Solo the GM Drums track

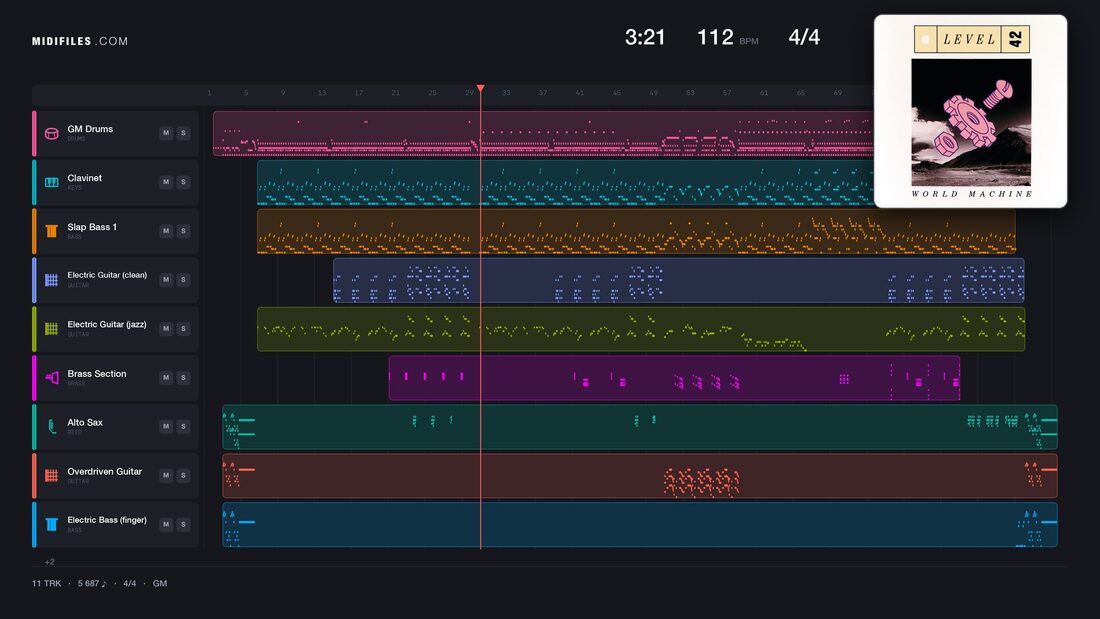pos(183,133)
